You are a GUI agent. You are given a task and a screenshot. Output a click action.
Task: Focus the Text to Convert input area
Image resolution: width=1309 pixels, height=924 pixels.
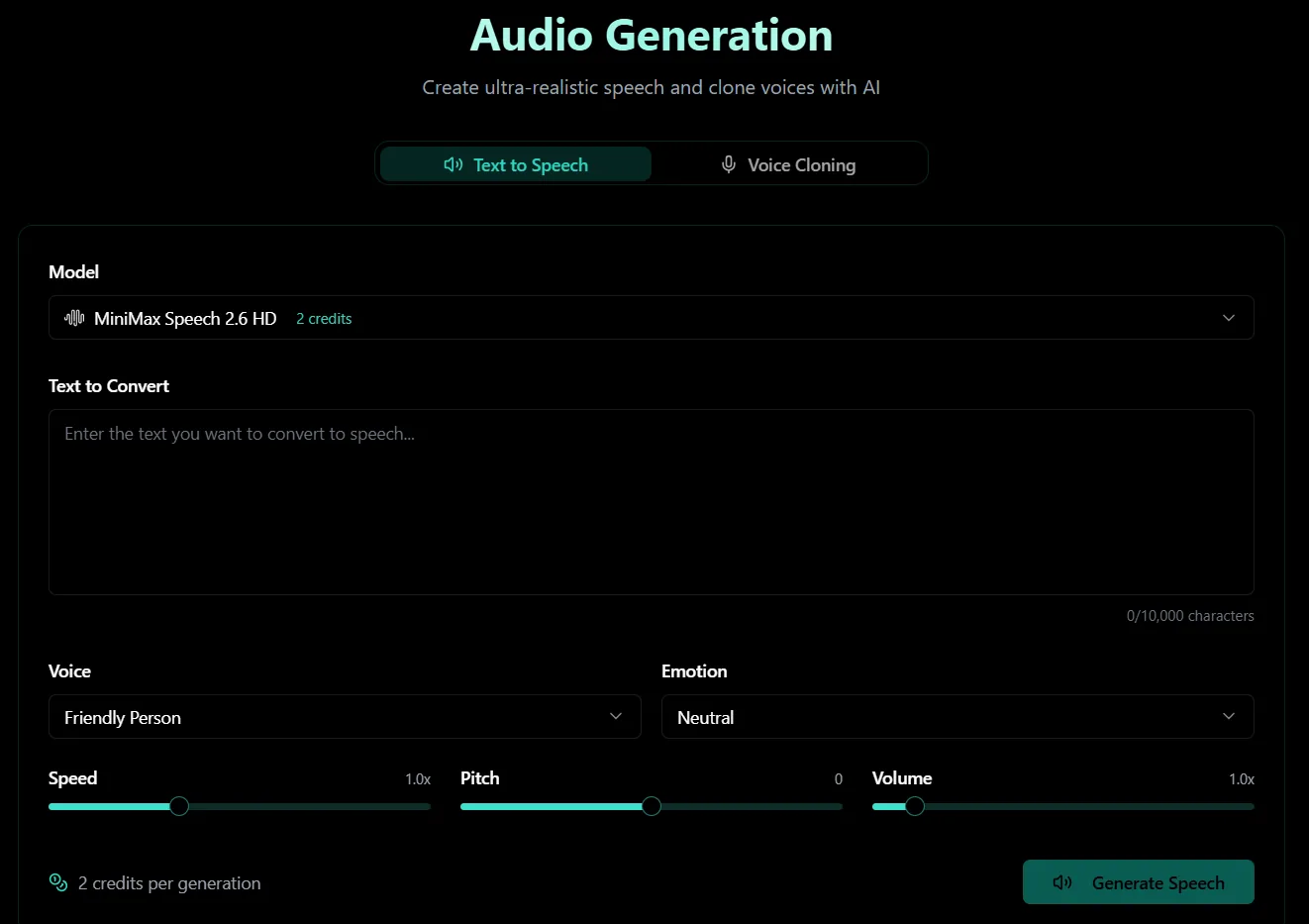click(652, 502)
